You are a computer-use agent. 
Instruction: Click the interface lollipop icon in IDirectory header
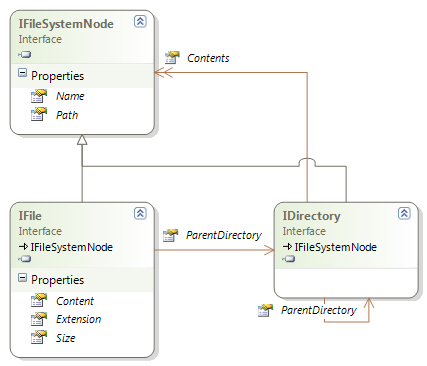(x=289, y=259)
